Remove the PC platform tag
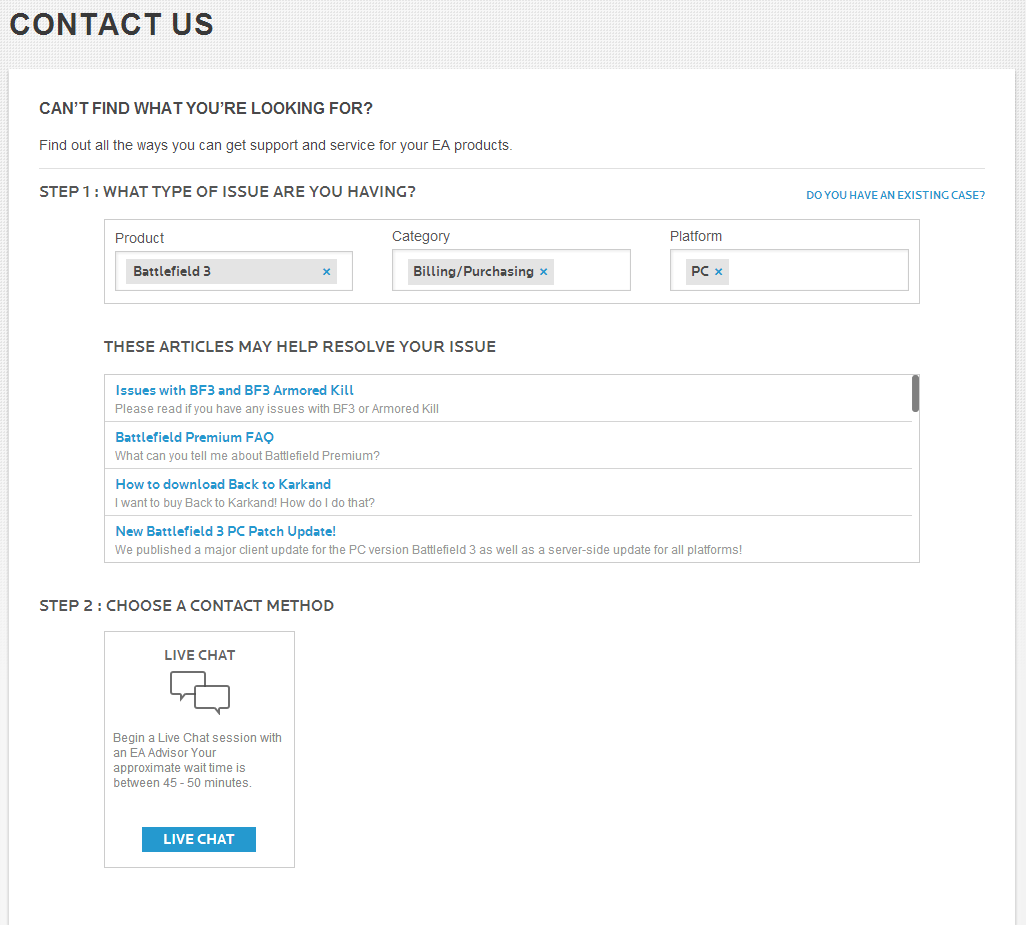This screenshot has height=925, width=1026. 718,272
